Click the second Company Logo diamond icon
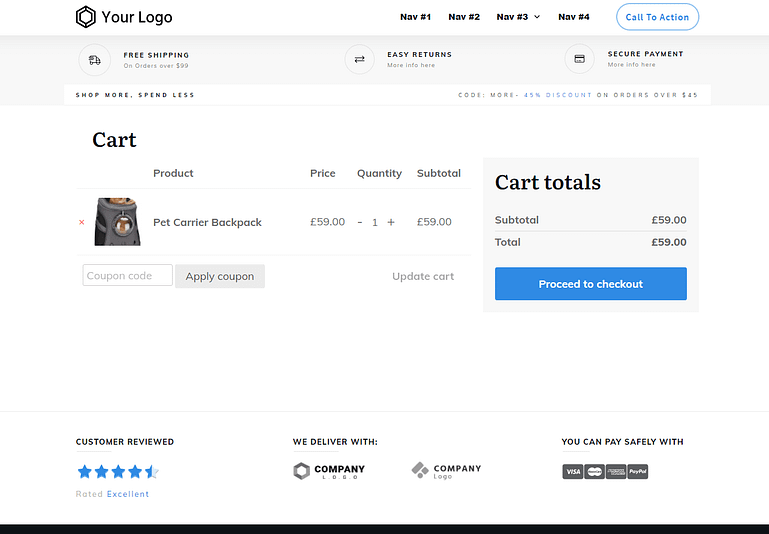 [420, 469]
